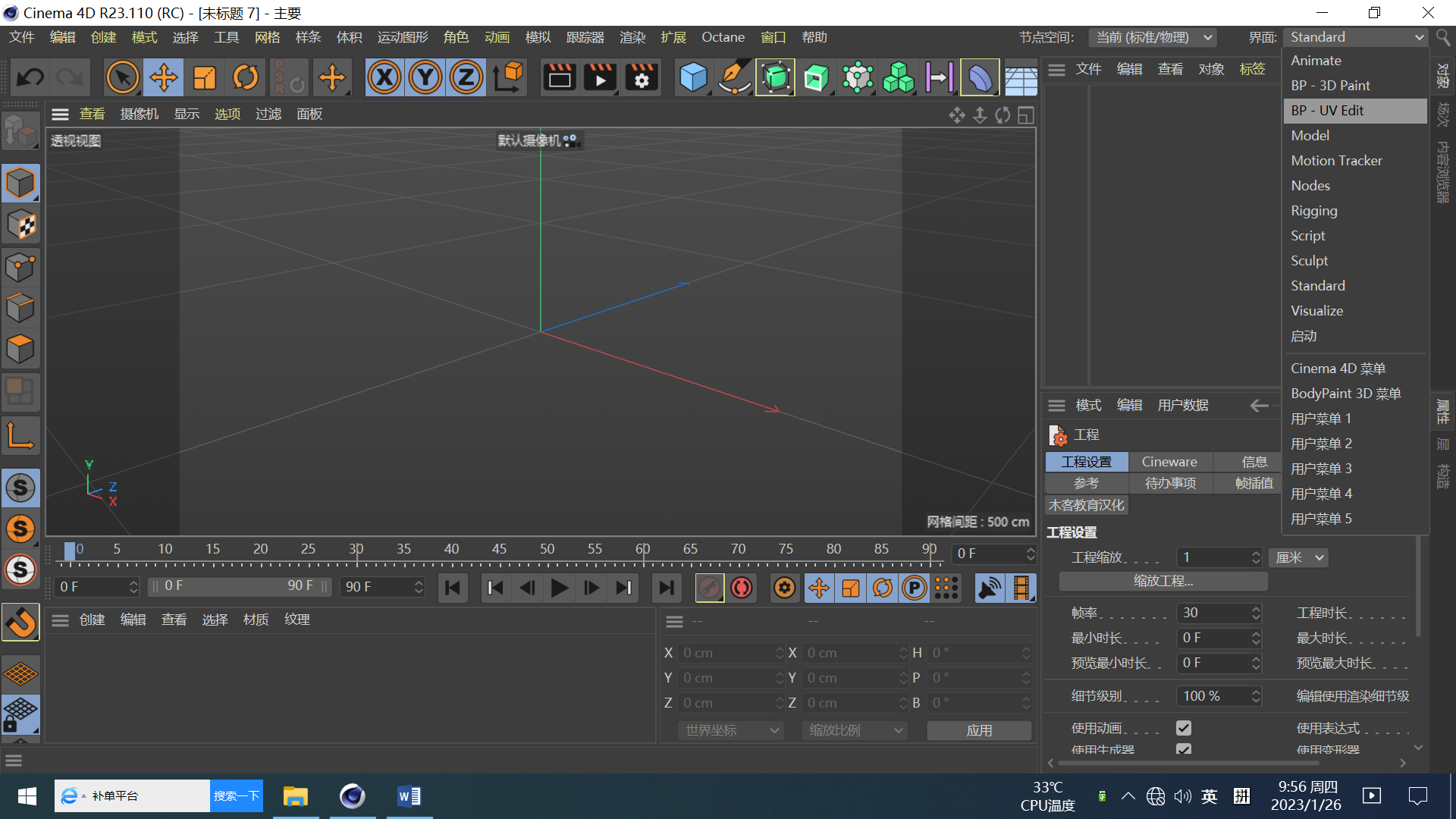Click the Undo arrow icon

[30, 77]
